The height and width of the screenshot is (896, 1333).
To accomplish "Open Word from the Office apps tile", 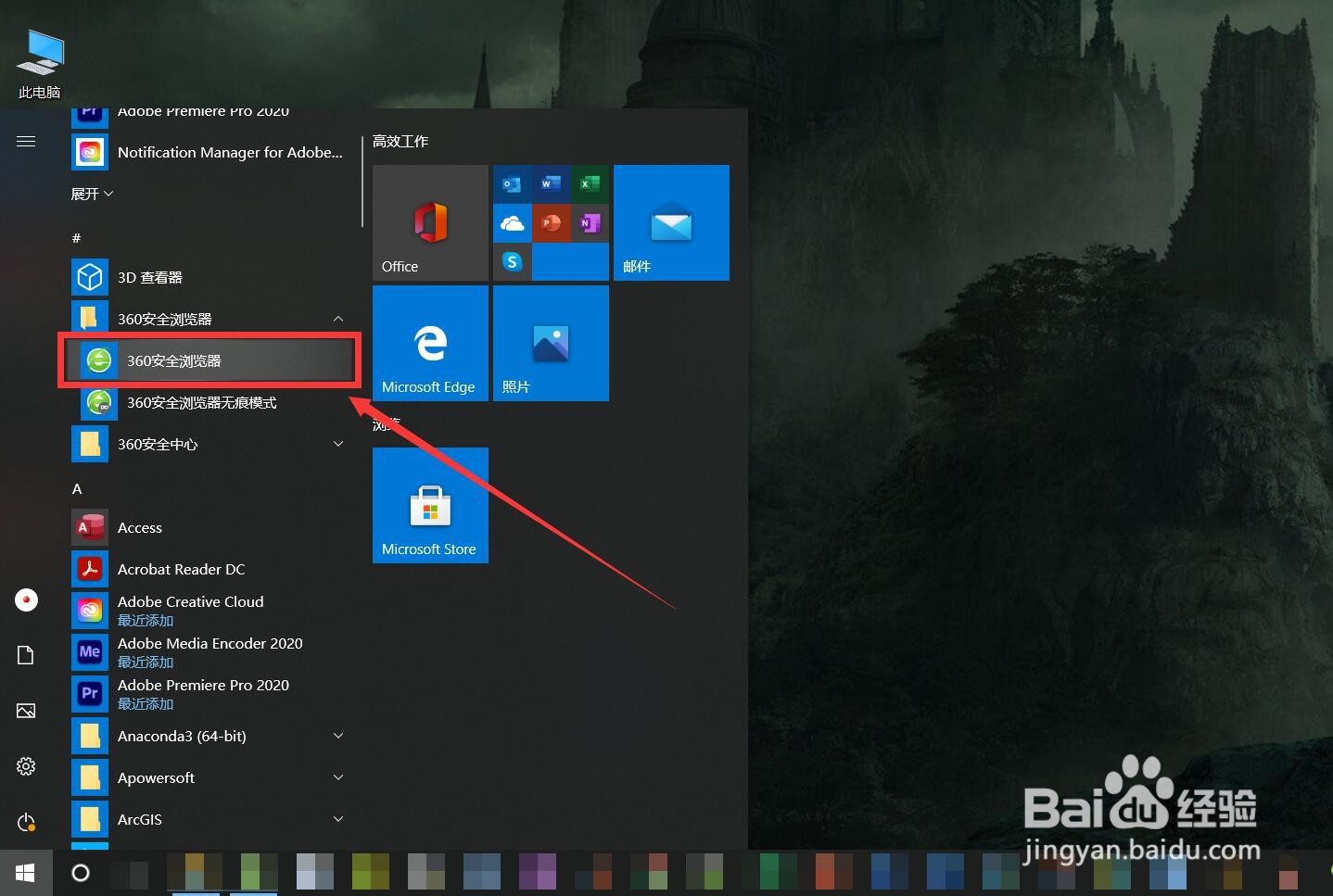I will pyautogui.click(x=551, y=184).
